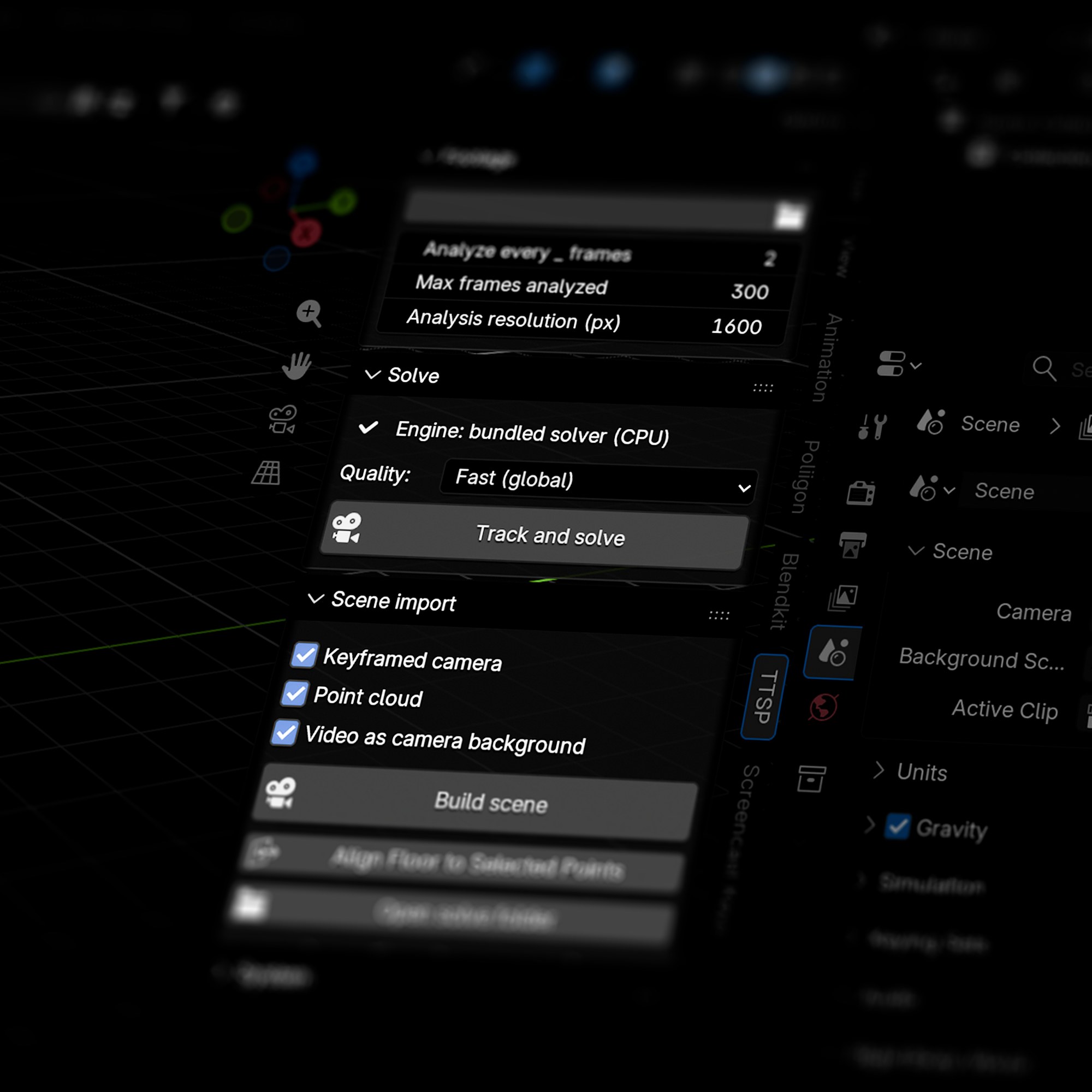Collapse the Solve panel
This screenshot has width=1092, height=1092.
pos(372,374)
